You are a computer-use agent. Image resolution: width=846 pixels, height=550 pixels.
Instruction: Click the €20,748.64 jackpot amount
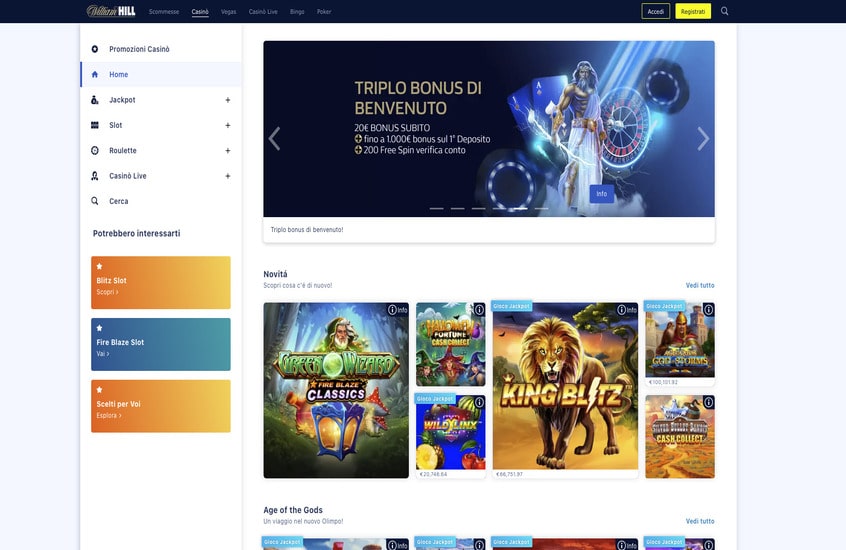(x=433, y=474)
